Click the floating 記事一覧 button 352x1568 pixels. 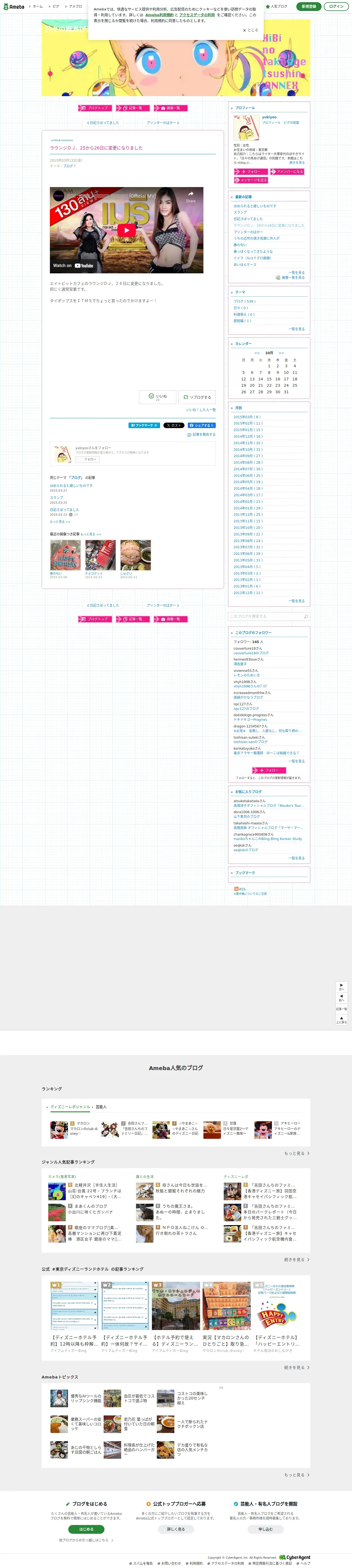(x=342, y=1009)
